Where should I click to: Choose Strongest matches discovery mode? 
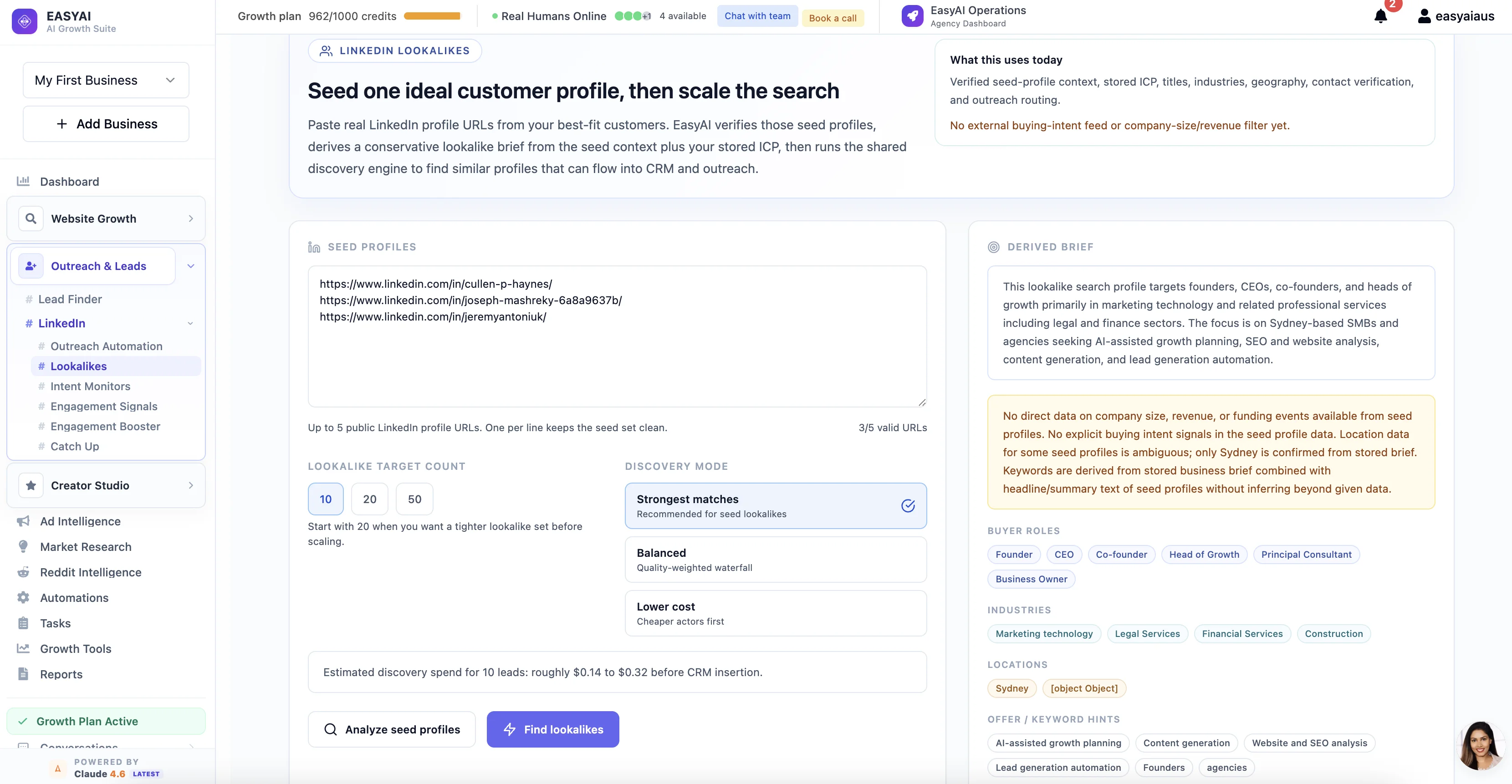776,506
